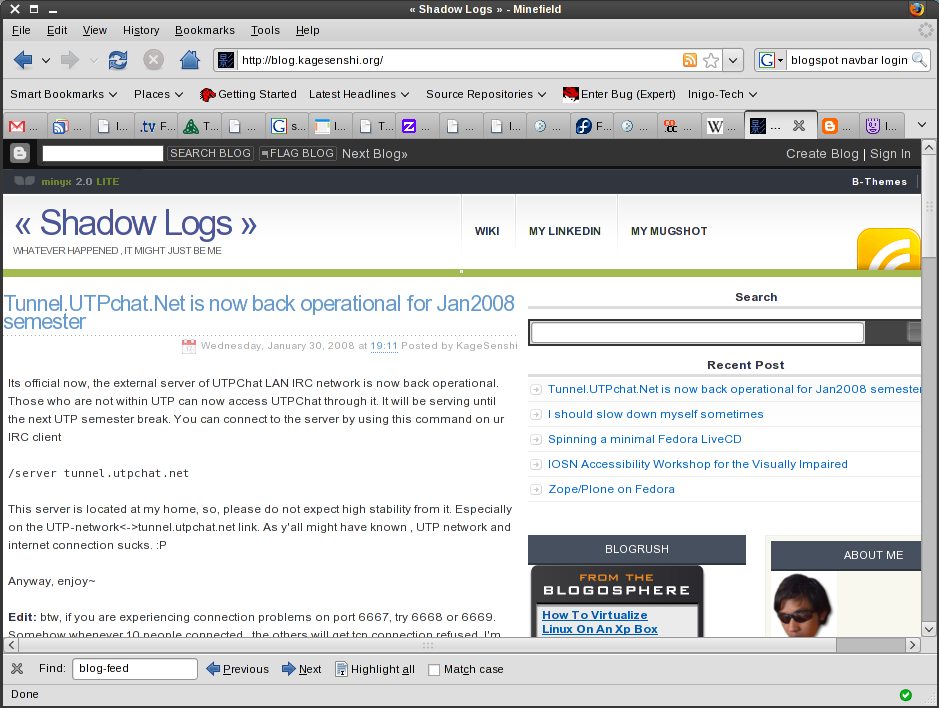
Task: Close the current Shadow Logs tab
Action: [x=798, y=126]
